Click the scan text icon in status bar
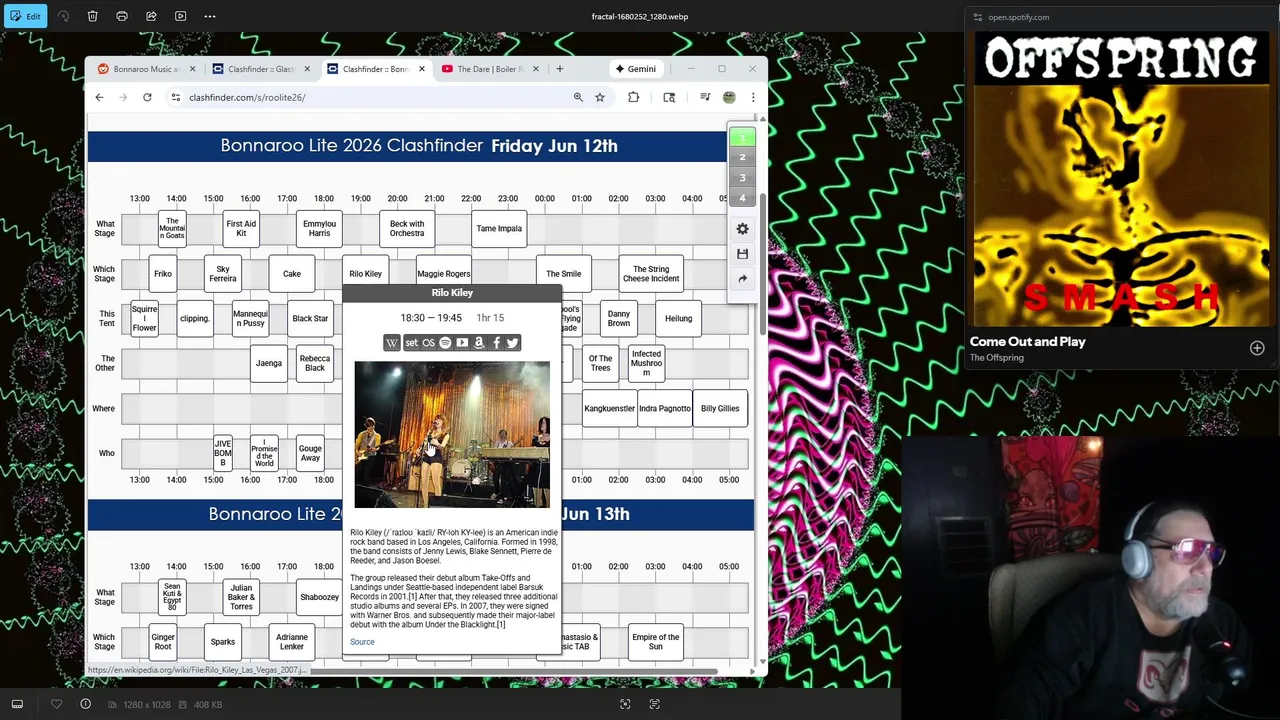 tap(654, 704)
